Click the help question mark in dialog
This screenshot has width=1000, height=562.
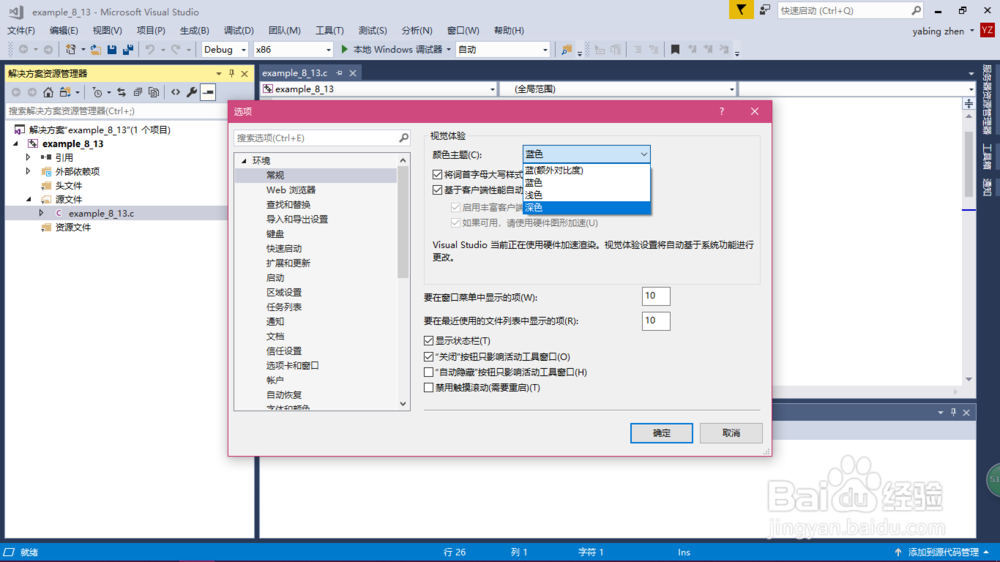[x=722, y=111]
